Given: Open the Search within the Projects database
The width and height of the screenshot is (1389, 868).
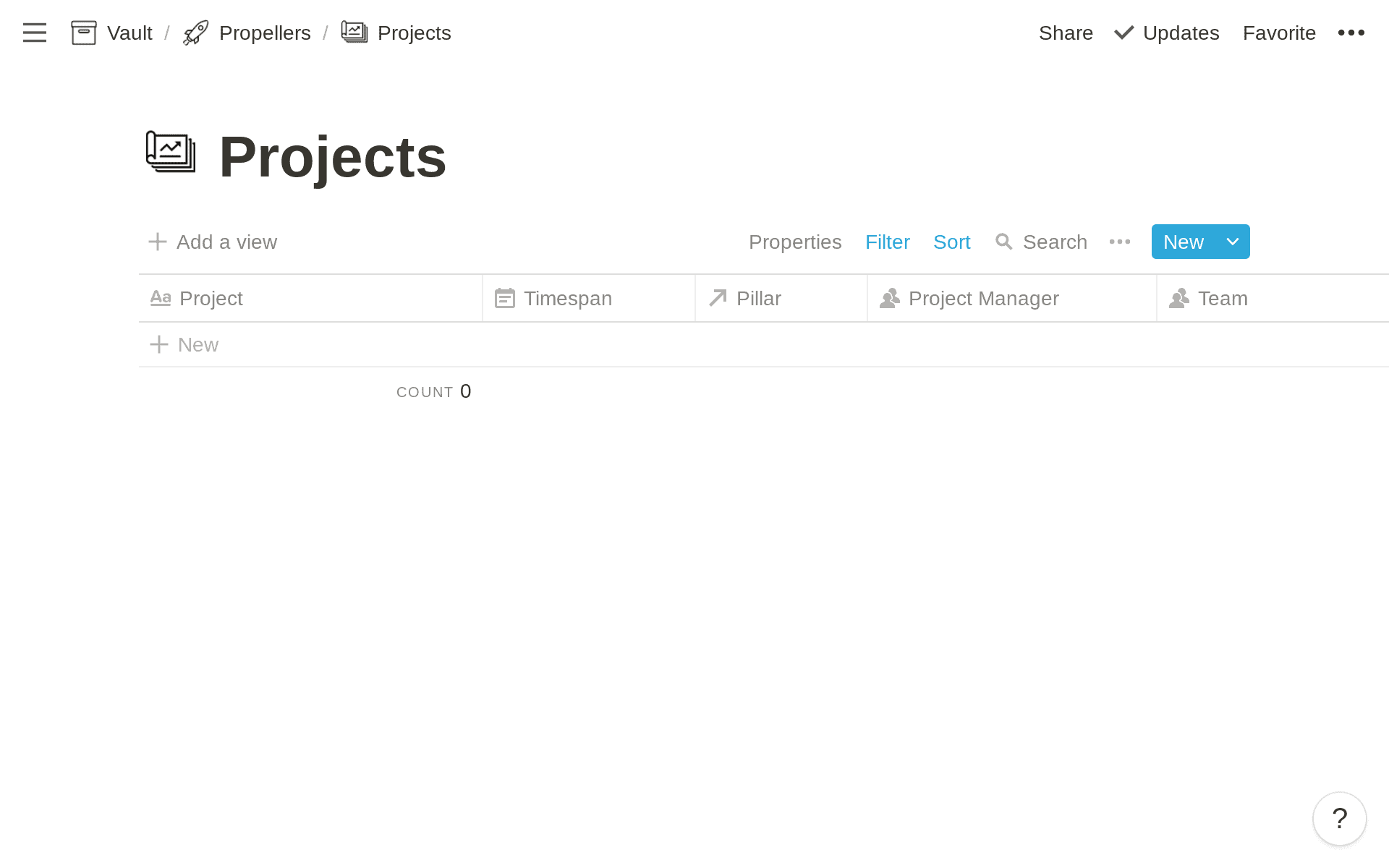Looking at the screenshot, I should pyautogui.click(x=1042, y=242).
